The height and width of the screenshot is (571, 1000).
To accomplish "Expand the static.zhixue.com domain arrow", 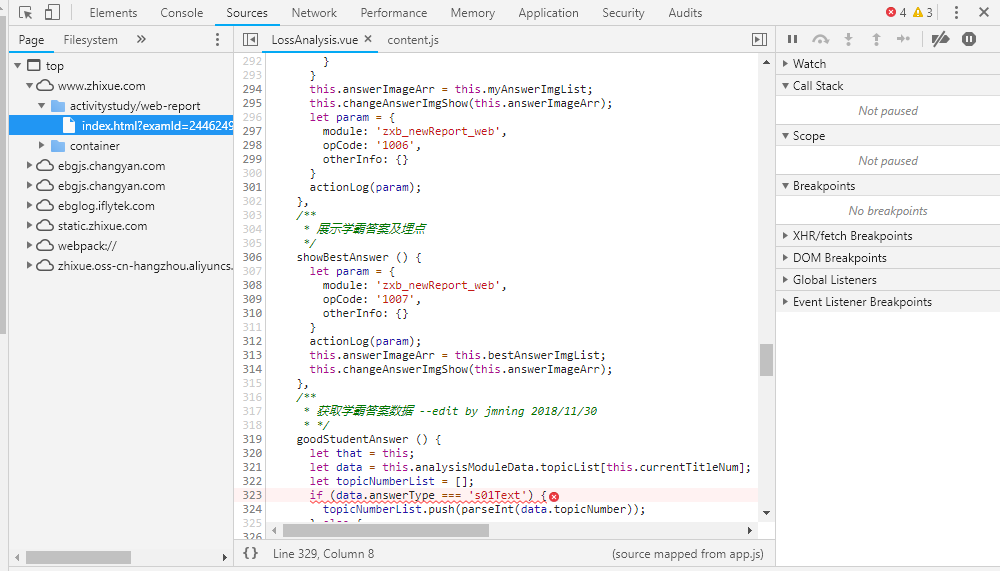I will pos(29,225).
